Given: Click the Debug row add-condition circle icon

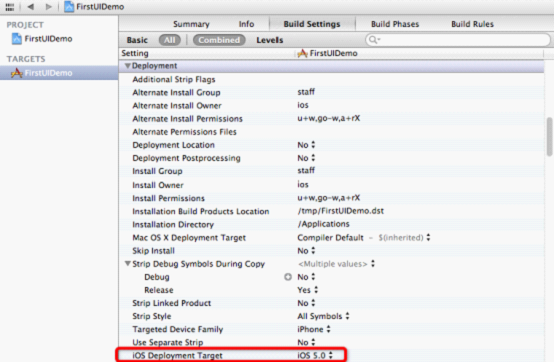Looking at the screenshot, I should [288, 277].
